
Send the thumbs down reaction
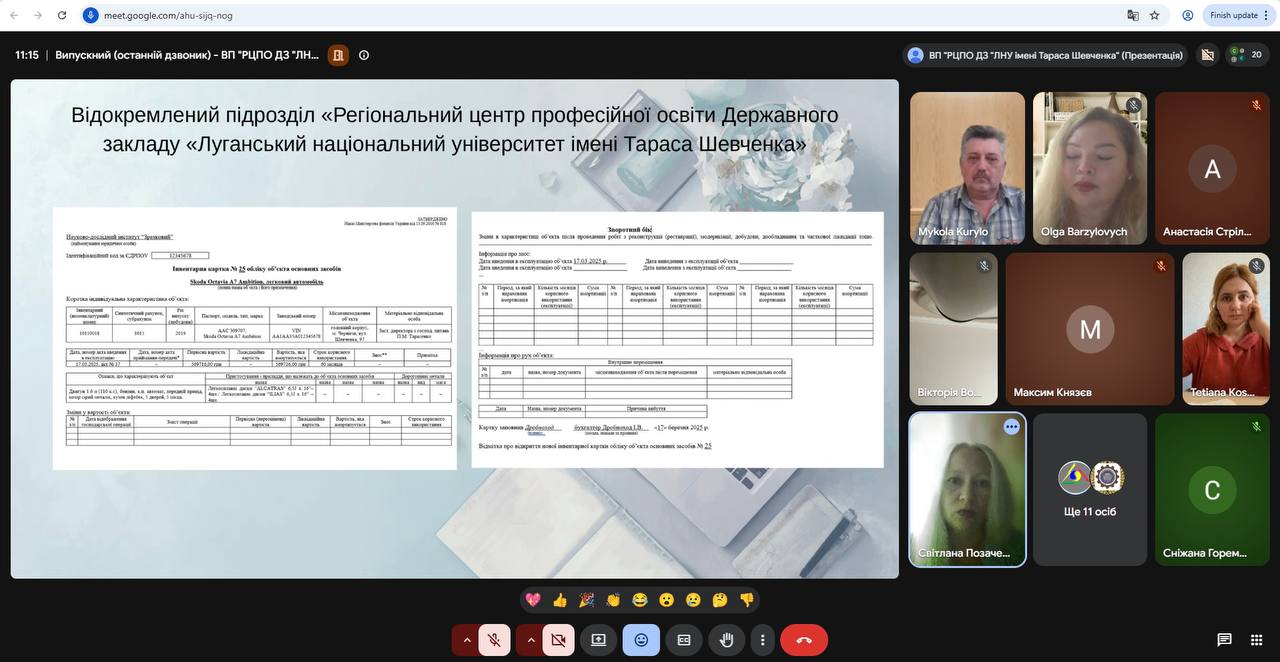(746, 600)
